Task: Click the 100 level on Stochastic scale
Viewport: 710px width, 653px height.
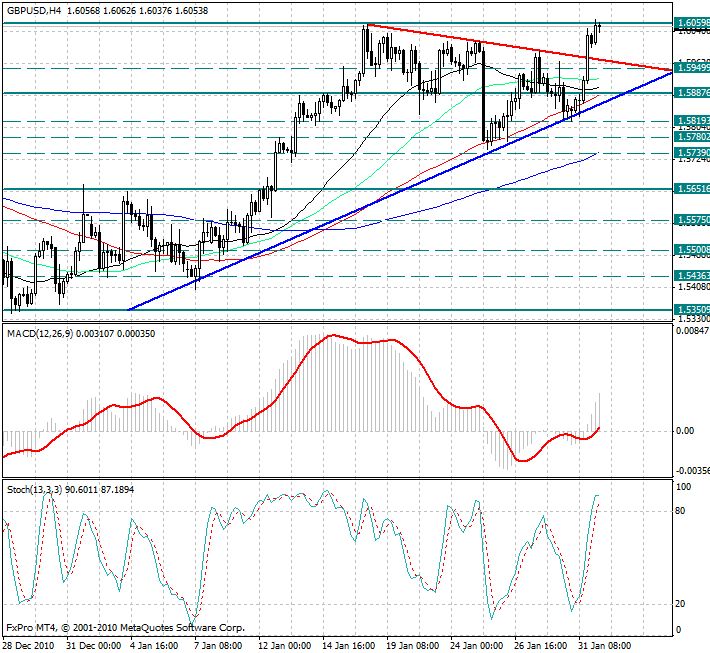Action: coord(683,487)
